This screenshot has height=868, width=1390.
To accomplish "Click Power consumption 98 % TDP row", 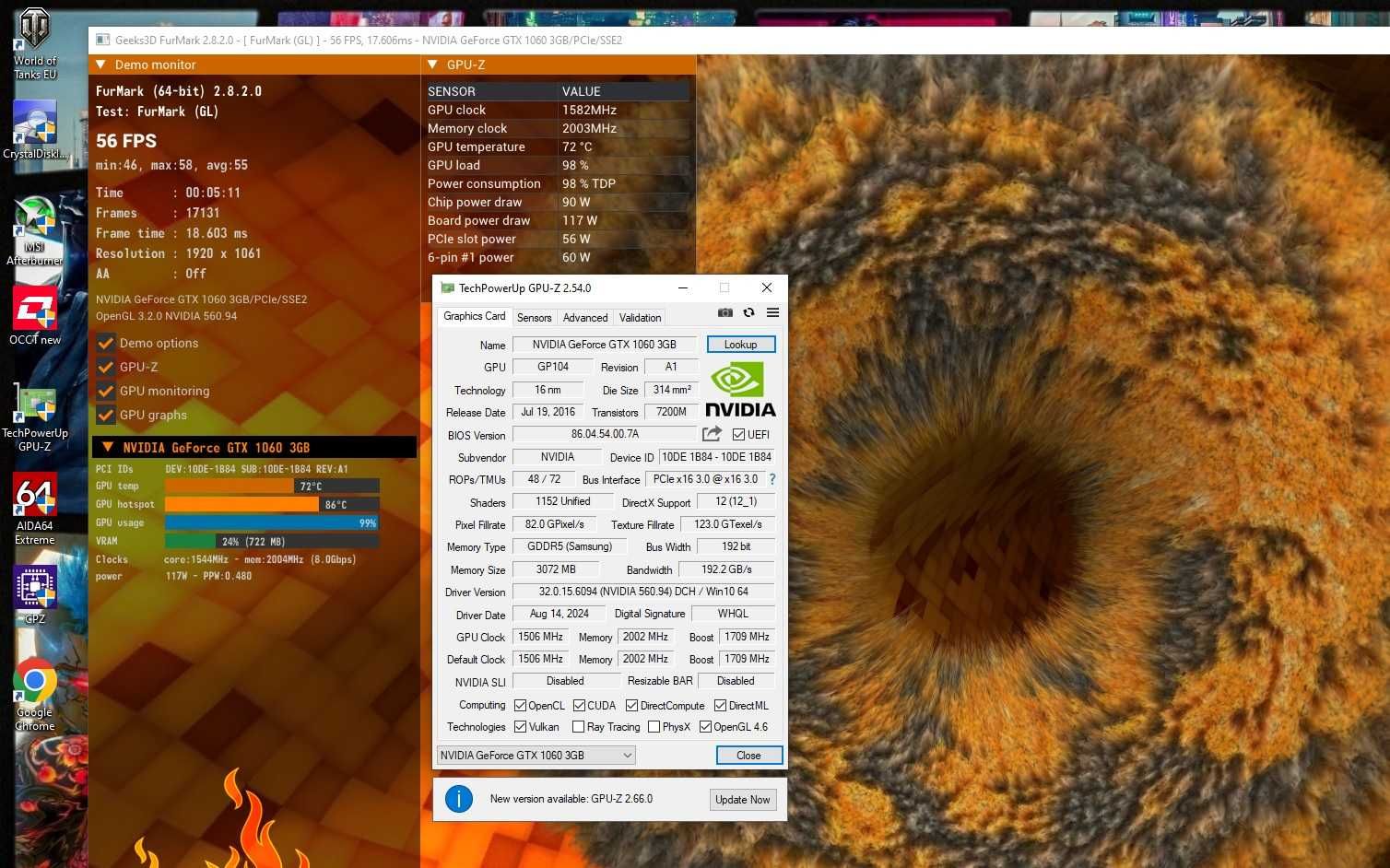I will point(558,183).
